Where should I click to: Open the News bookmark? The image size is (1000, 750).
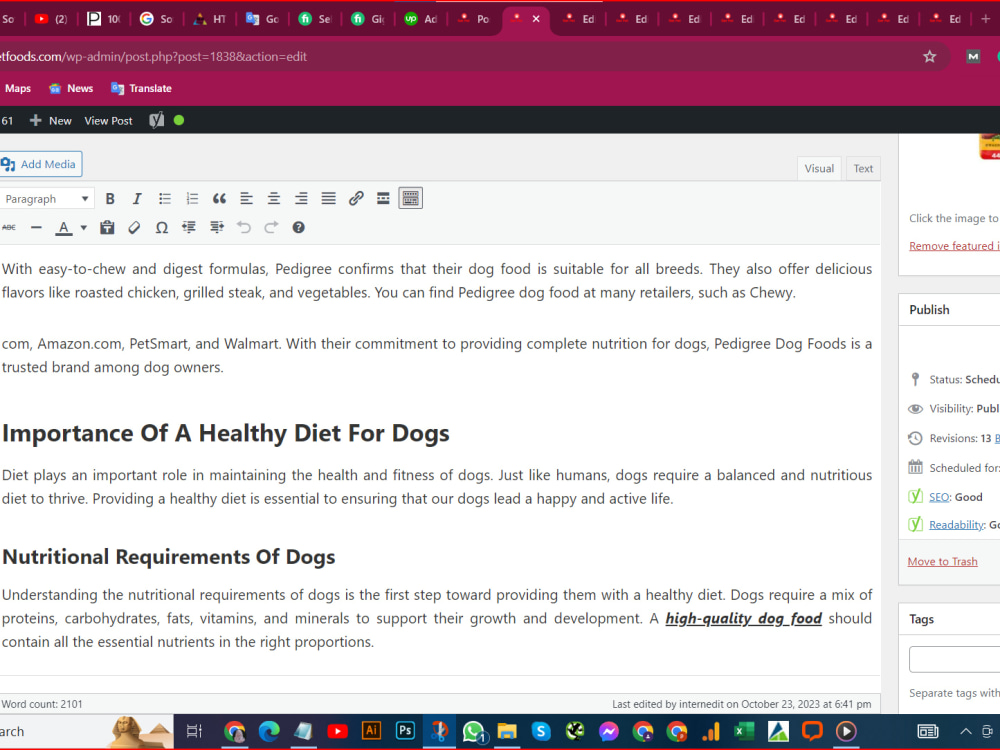[x=71, y=89]
